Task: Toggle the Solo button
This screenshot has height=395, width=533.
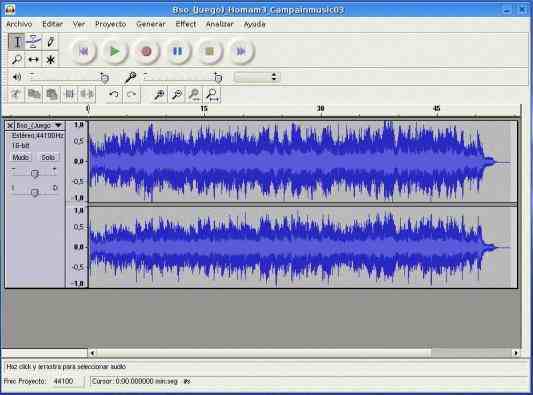Action: click(x=48, y=157)
